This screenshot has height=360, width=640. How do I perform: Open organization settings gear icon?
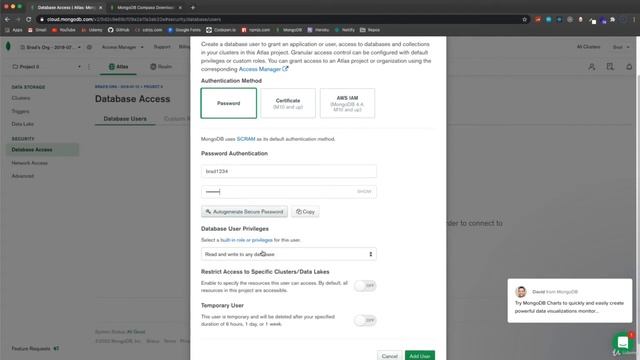pyautogui.click(x=89, y=47)
